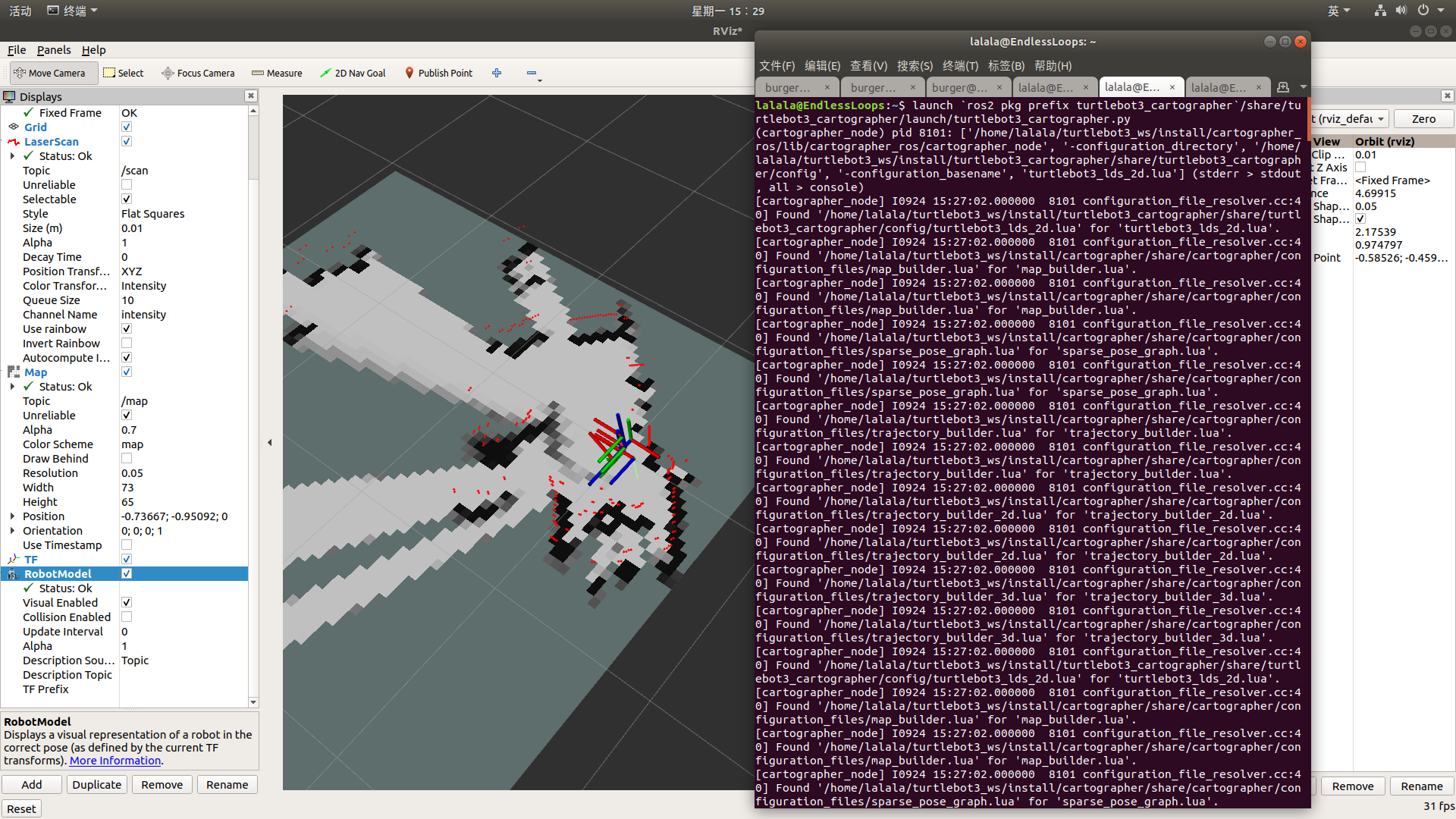The height and width of the screenshot is (819, 1456).
Task: Open the 终端 application menu
Action: [x=73, y=11]
